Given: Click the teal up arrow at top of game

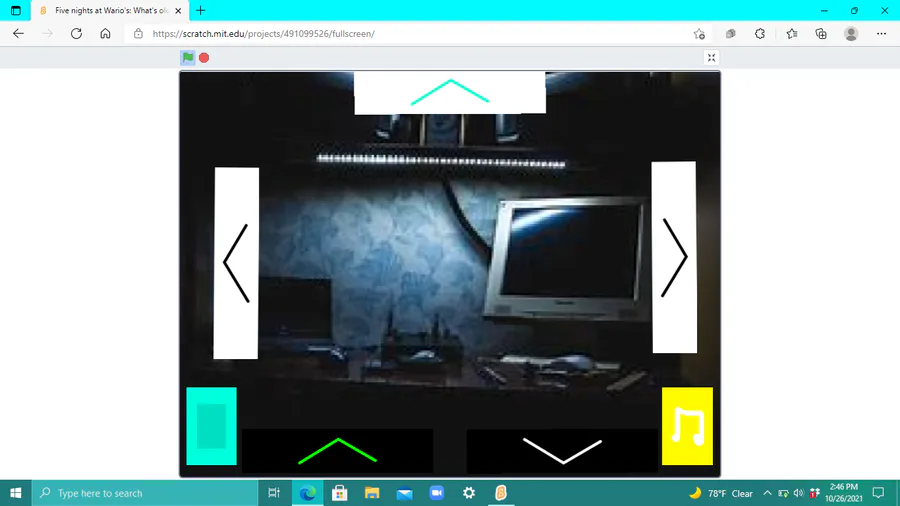Looking at the screenshot, I should pos(450,92).
